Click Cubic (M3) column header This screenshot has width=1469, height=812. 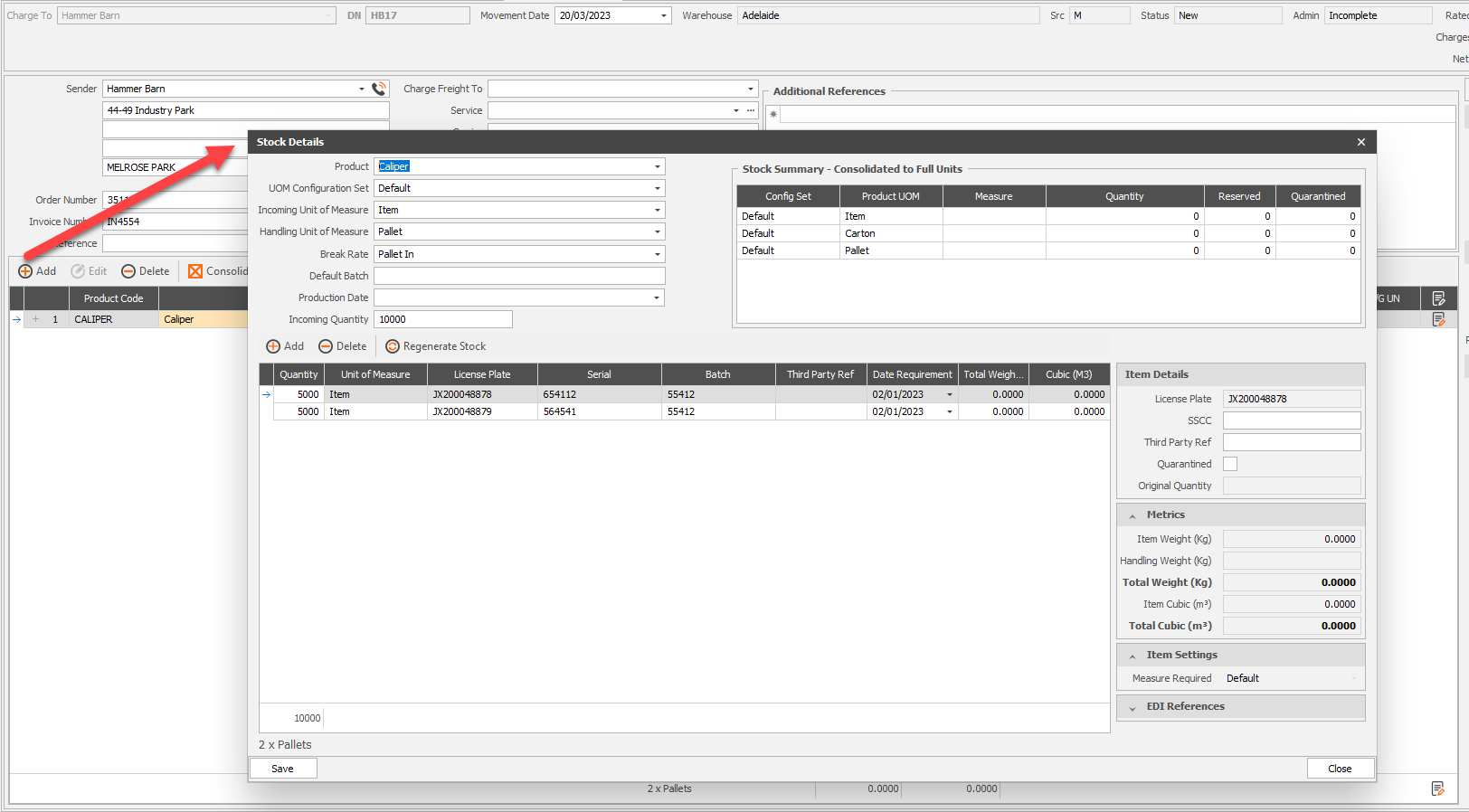click(x=1069, y=374)
